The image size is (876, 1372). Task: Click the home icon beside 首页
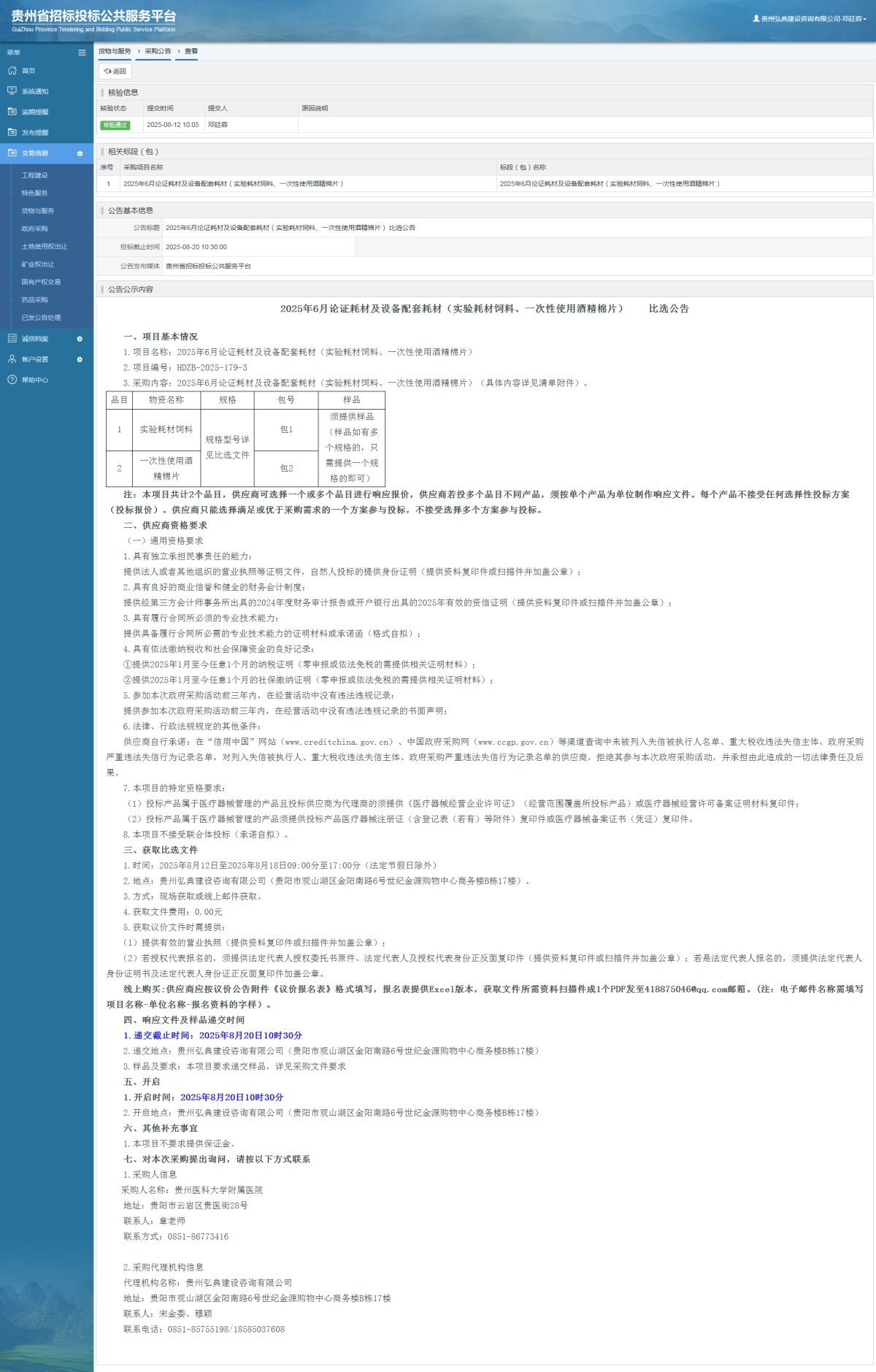tap(12, 71)
